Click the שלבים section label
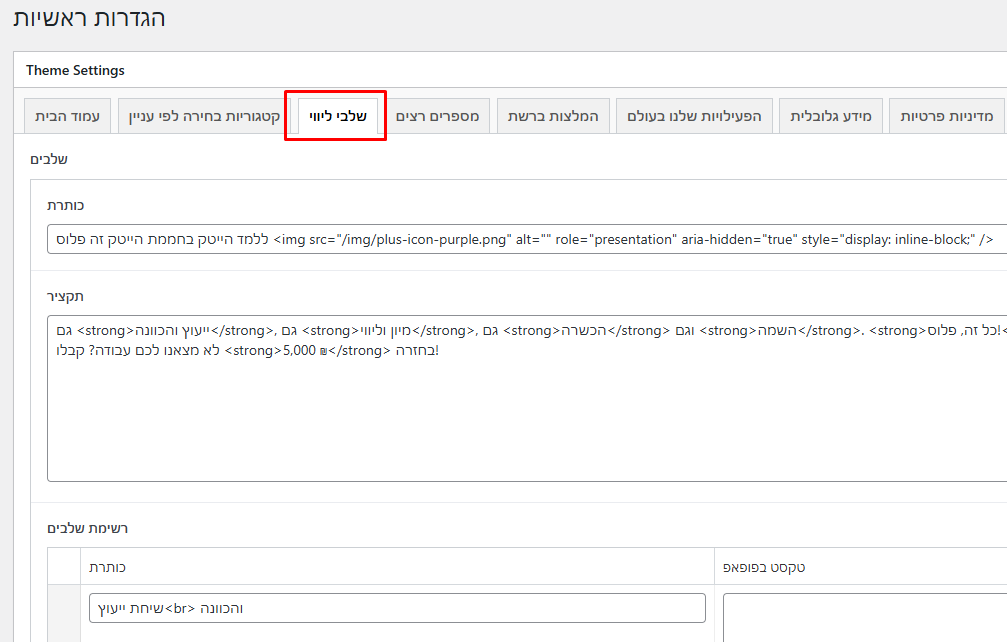This screenshot has width=1007, height=642. (50, 159)
